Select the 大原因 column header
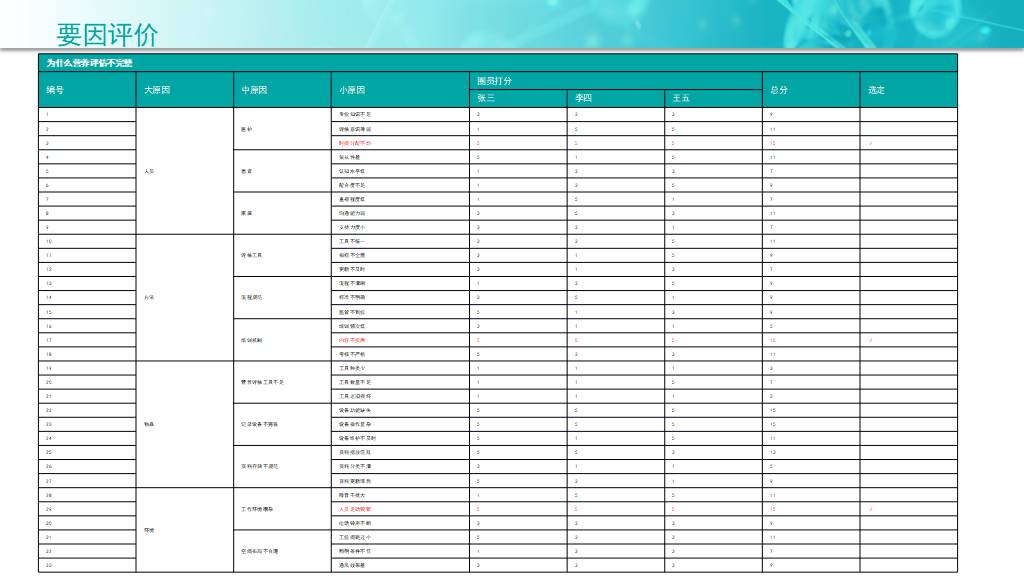1024x576 pixels. point(156,90)
